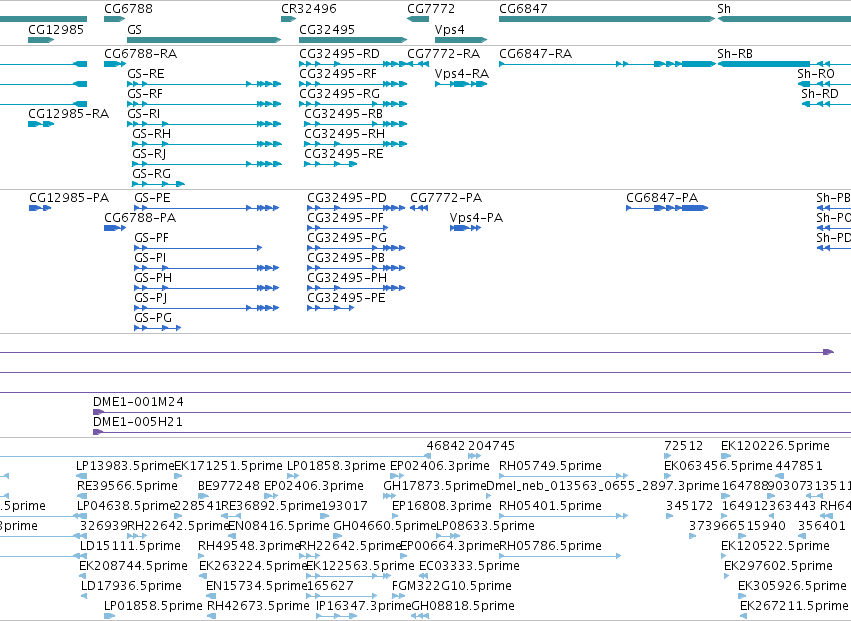Click the Vps4 gene label
The height and width of the screenshot is (621, 851).
point(449,29)
